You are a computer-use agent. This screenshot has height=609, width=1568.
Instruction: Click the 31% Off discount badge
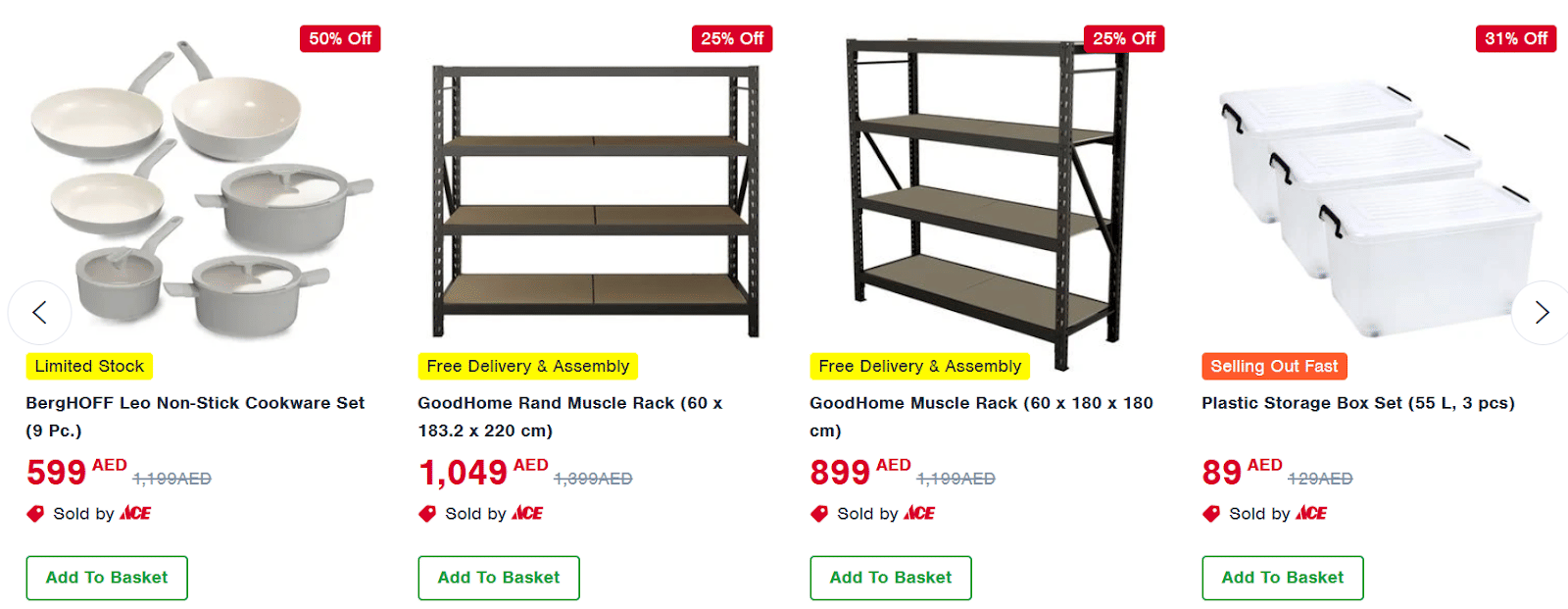1515,38
